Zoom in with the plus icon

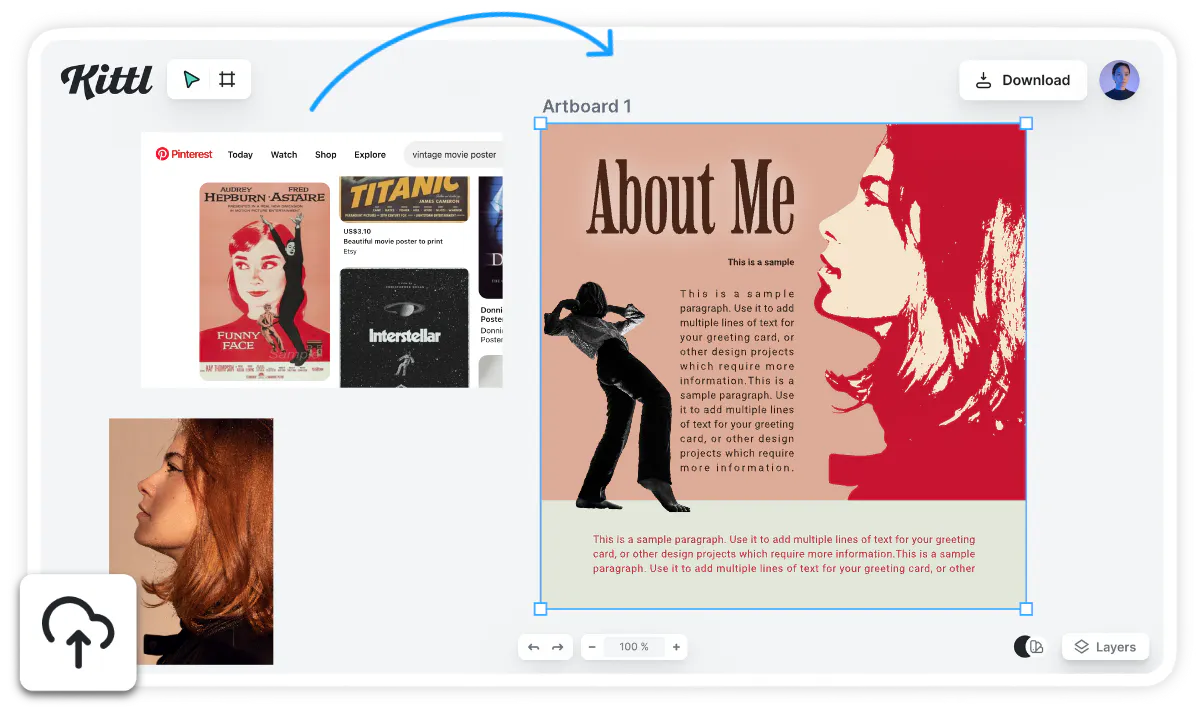point(676,647)
